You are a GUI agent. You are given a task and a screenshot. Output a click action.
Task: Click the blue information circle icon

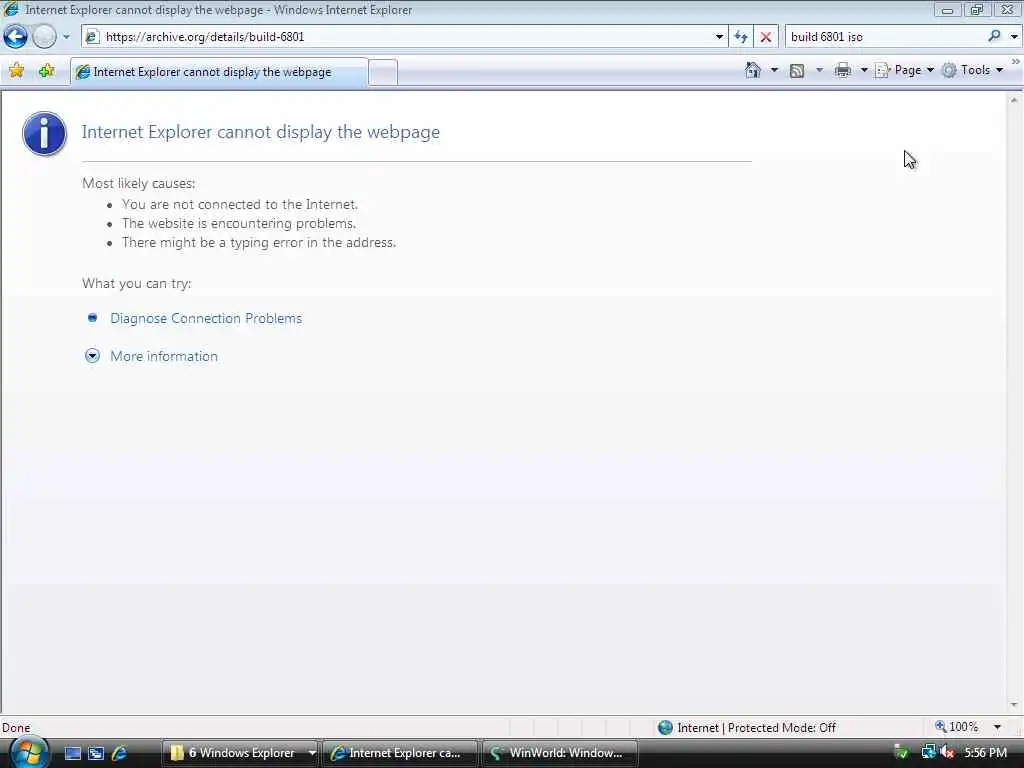pos(44,133)
